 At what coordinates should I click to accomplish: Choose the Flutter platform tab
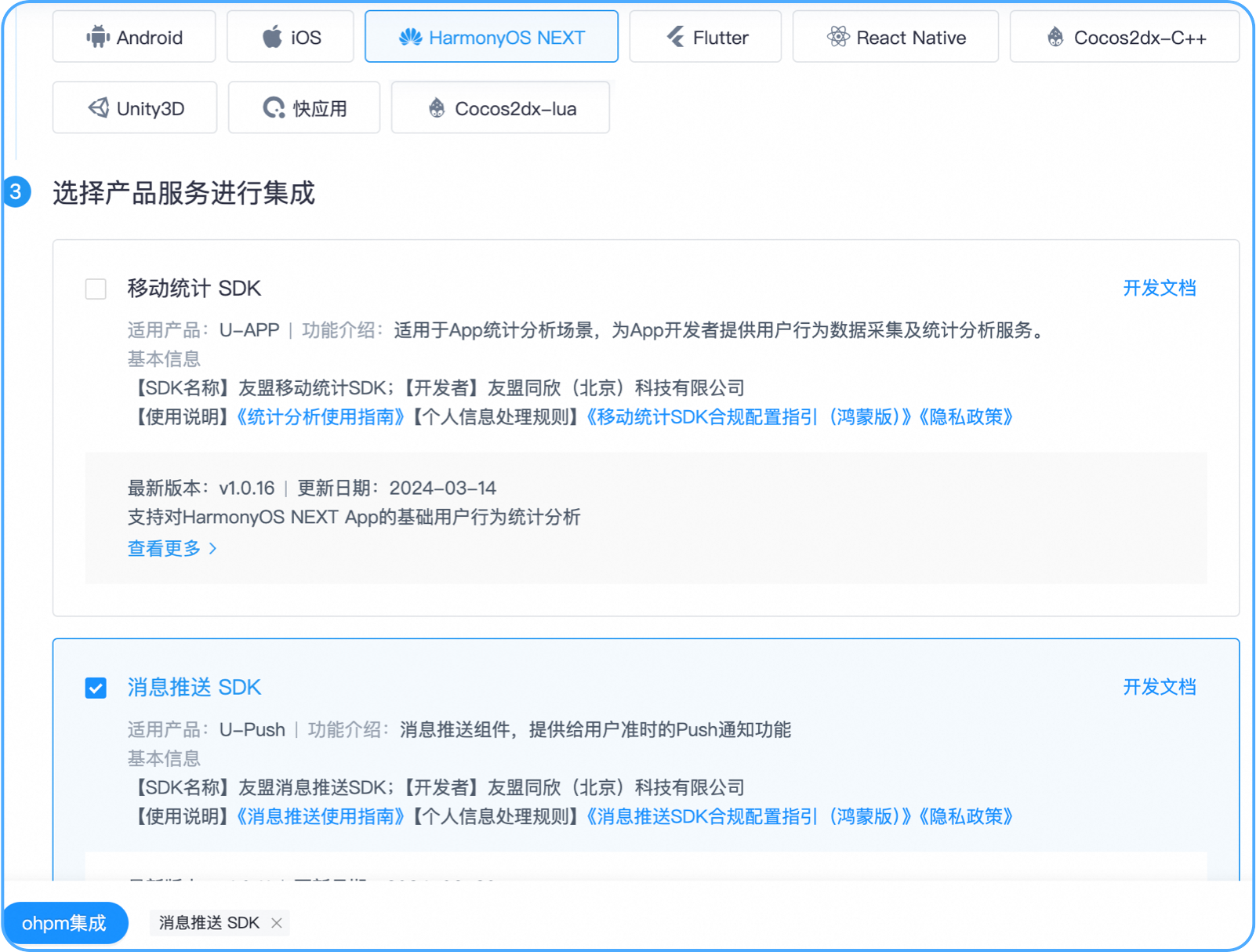(x=706, y=37)
